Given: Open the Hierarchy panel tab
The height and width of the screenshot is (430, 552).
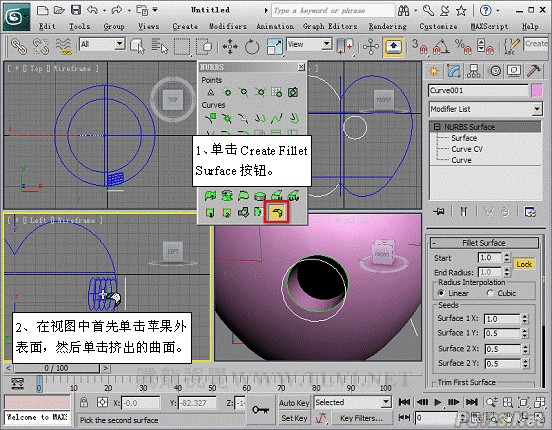Looking at the screenshot, I should (x=473, y=71).
